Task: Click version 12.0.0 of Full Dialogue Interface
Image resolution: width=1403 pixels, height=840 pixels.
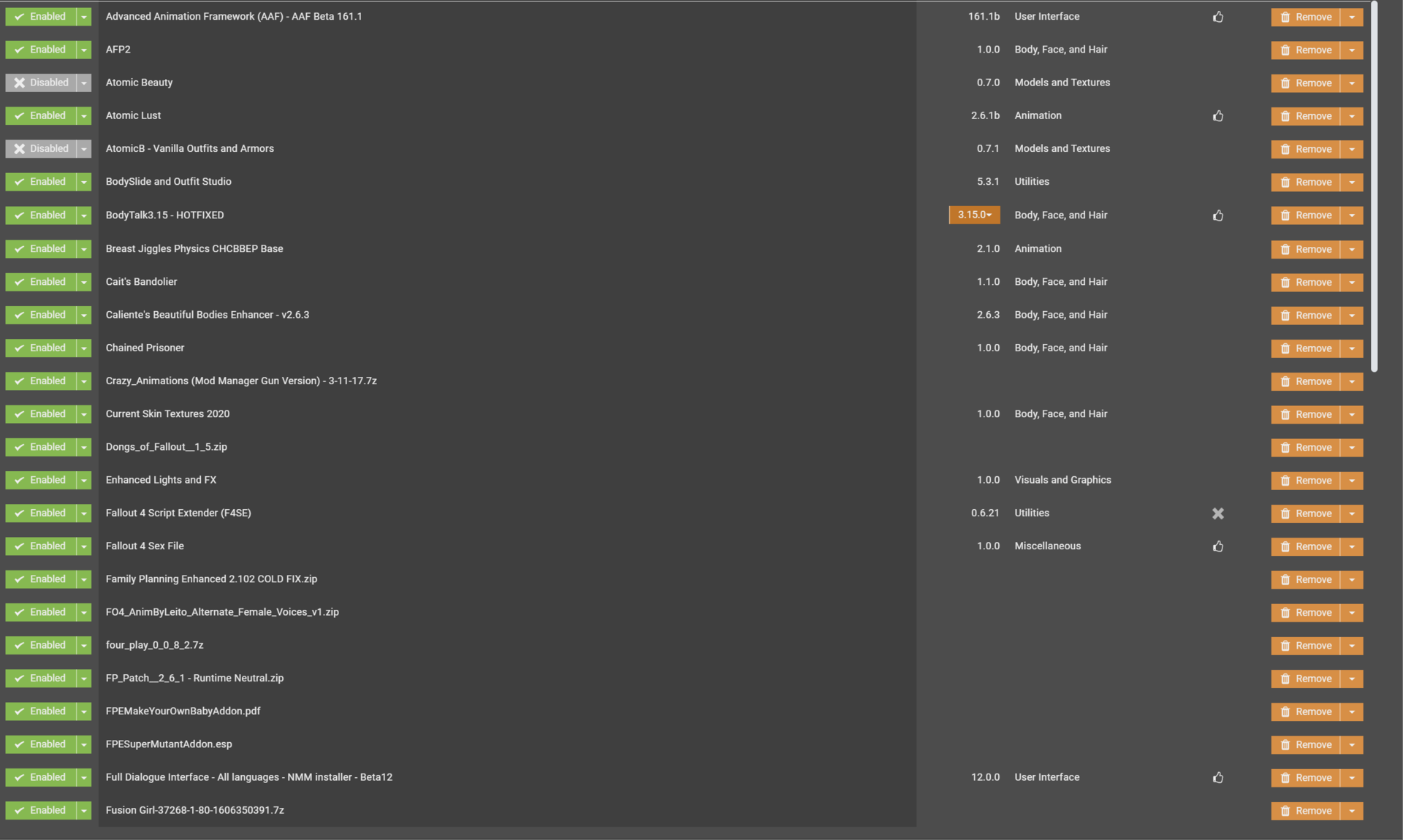Action: [x=985, y=777]
